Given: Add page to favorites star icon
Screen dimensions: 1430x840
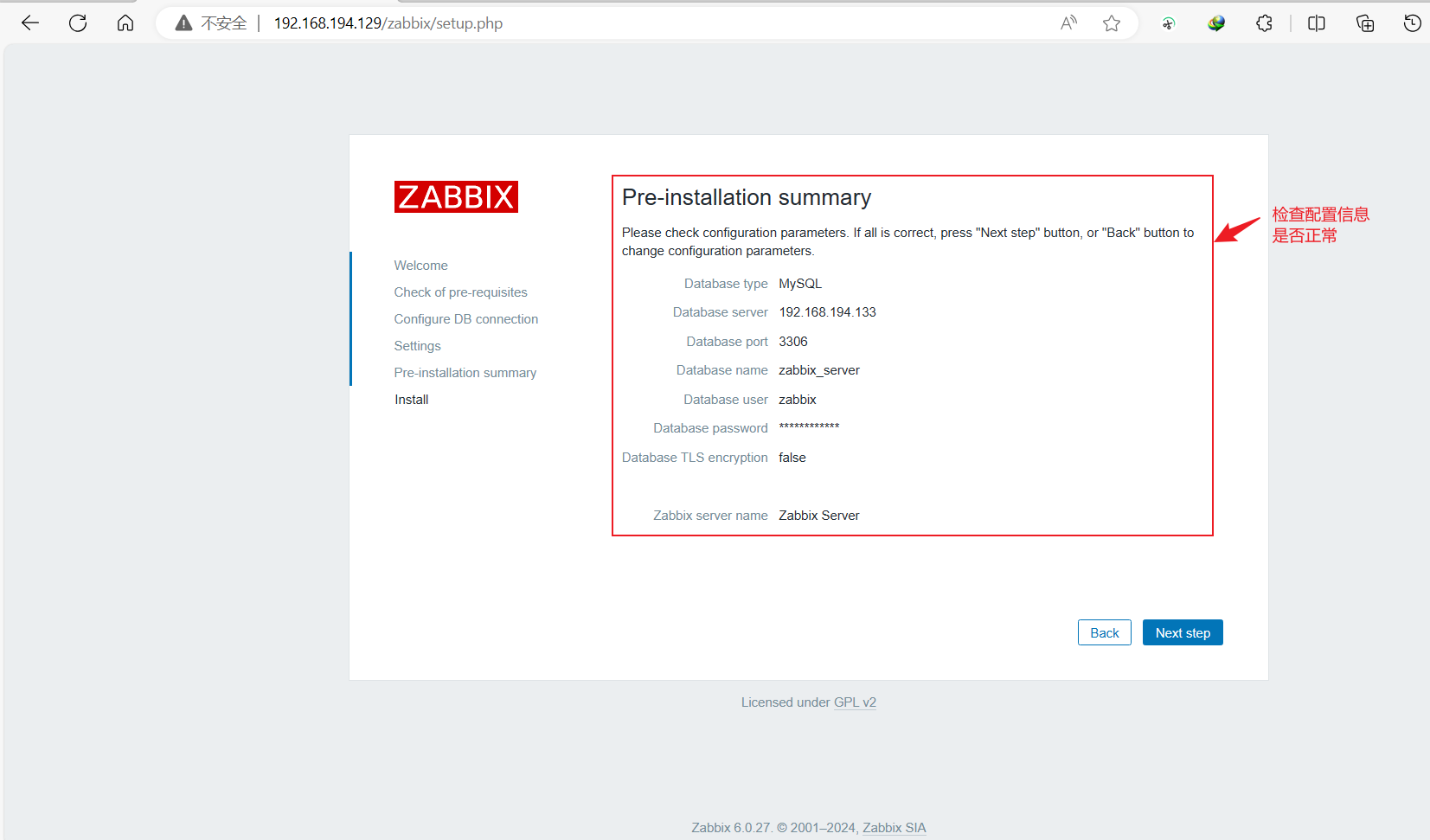Looking at the screenshot, I should pos(1112,23).
